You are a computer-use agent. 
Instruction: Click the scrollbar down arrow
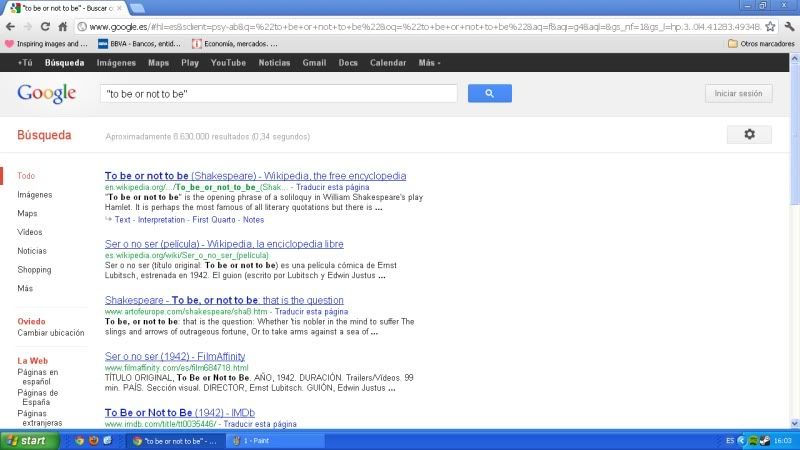point(794,423)
